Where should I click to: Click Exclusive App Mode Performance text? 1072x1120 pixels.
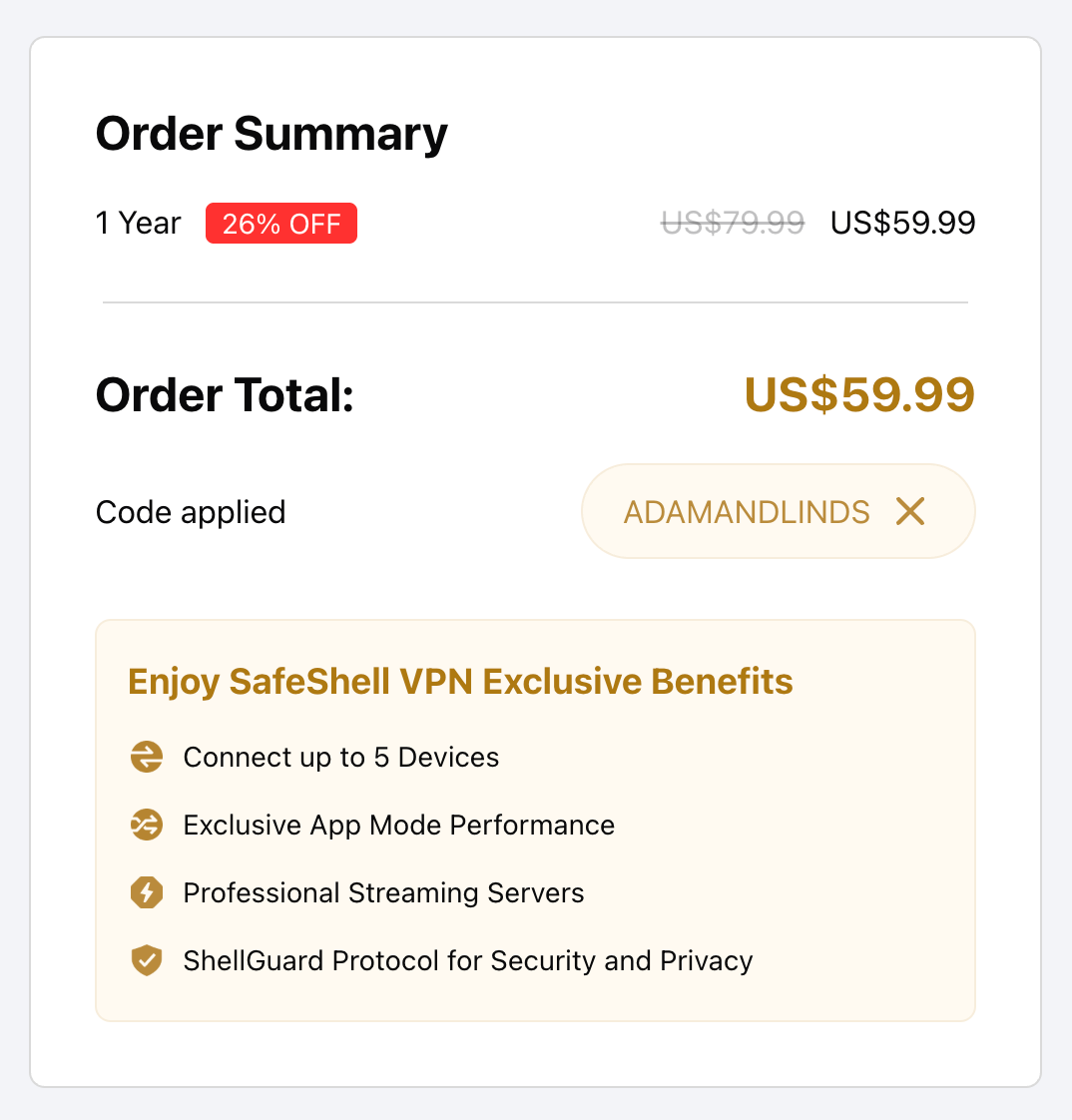(398, 825)
